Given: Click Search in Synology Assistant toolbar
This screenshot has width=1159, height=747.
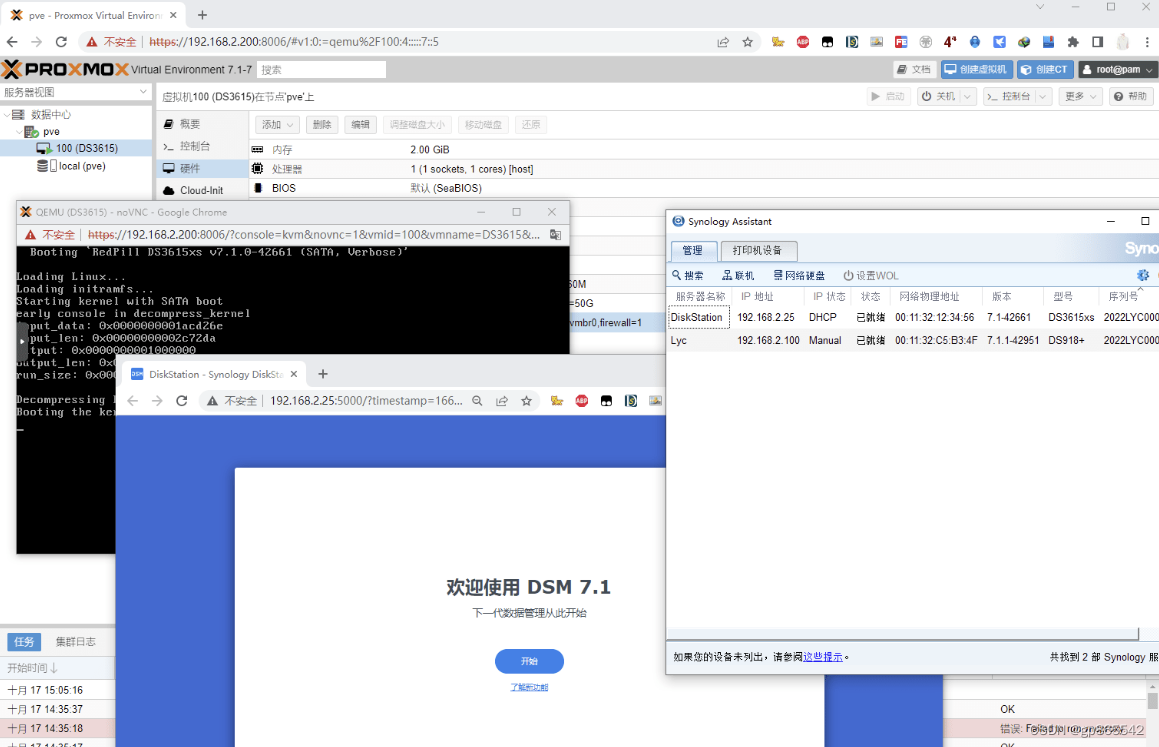Looking at the screenshot, I should tap(687, 276).
